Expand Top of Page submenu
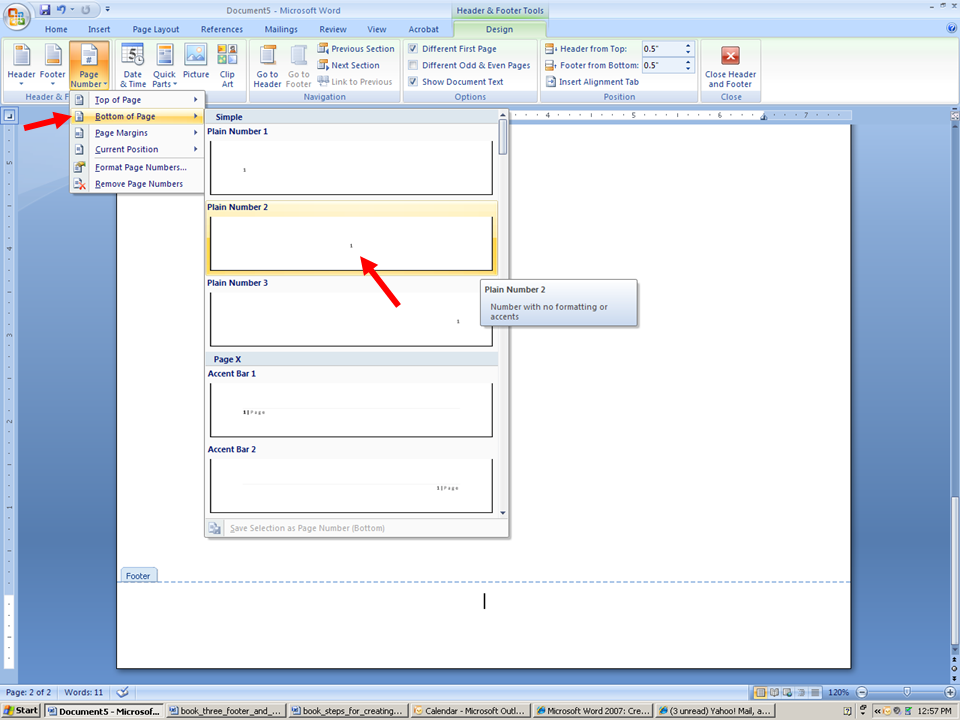The height and width of the screenshot is (720, 960). pyautogui.click(x=138, y=99)
